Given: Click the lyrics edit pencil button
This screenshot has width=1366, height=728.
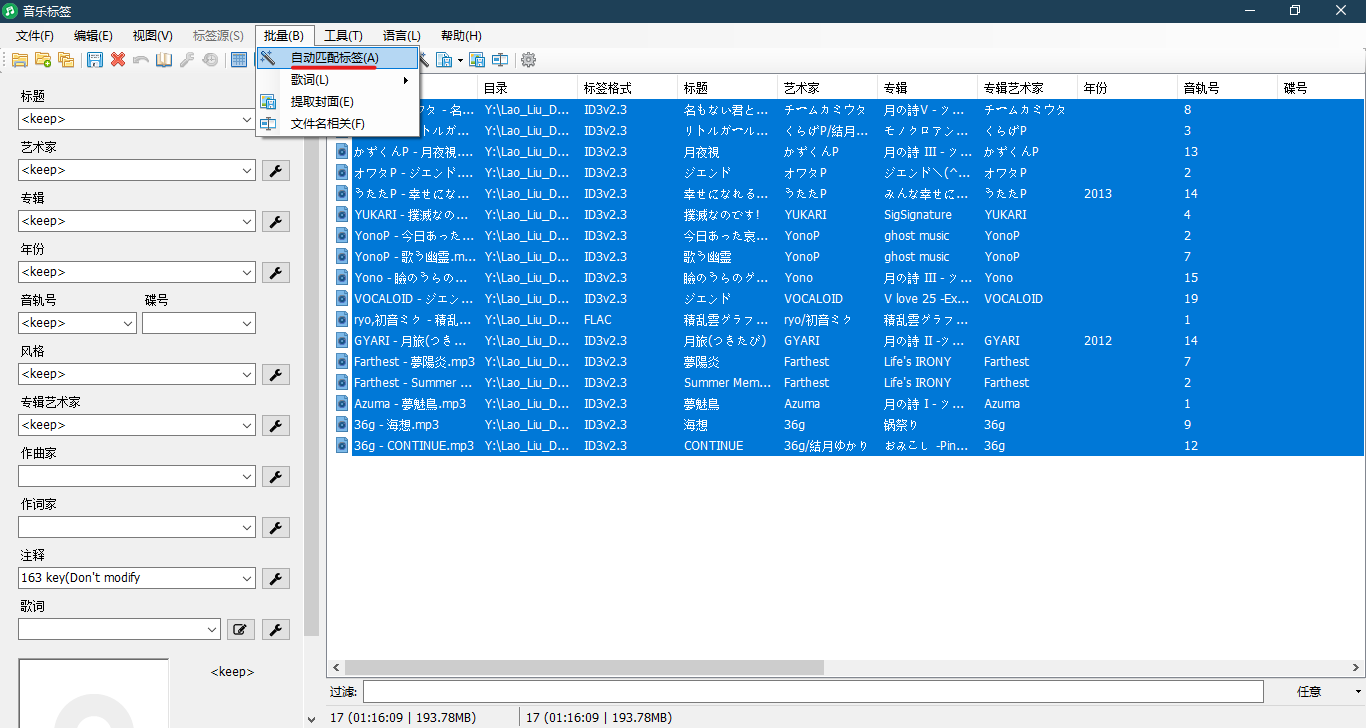Looking at the screenshot, I should click(240, 629).
